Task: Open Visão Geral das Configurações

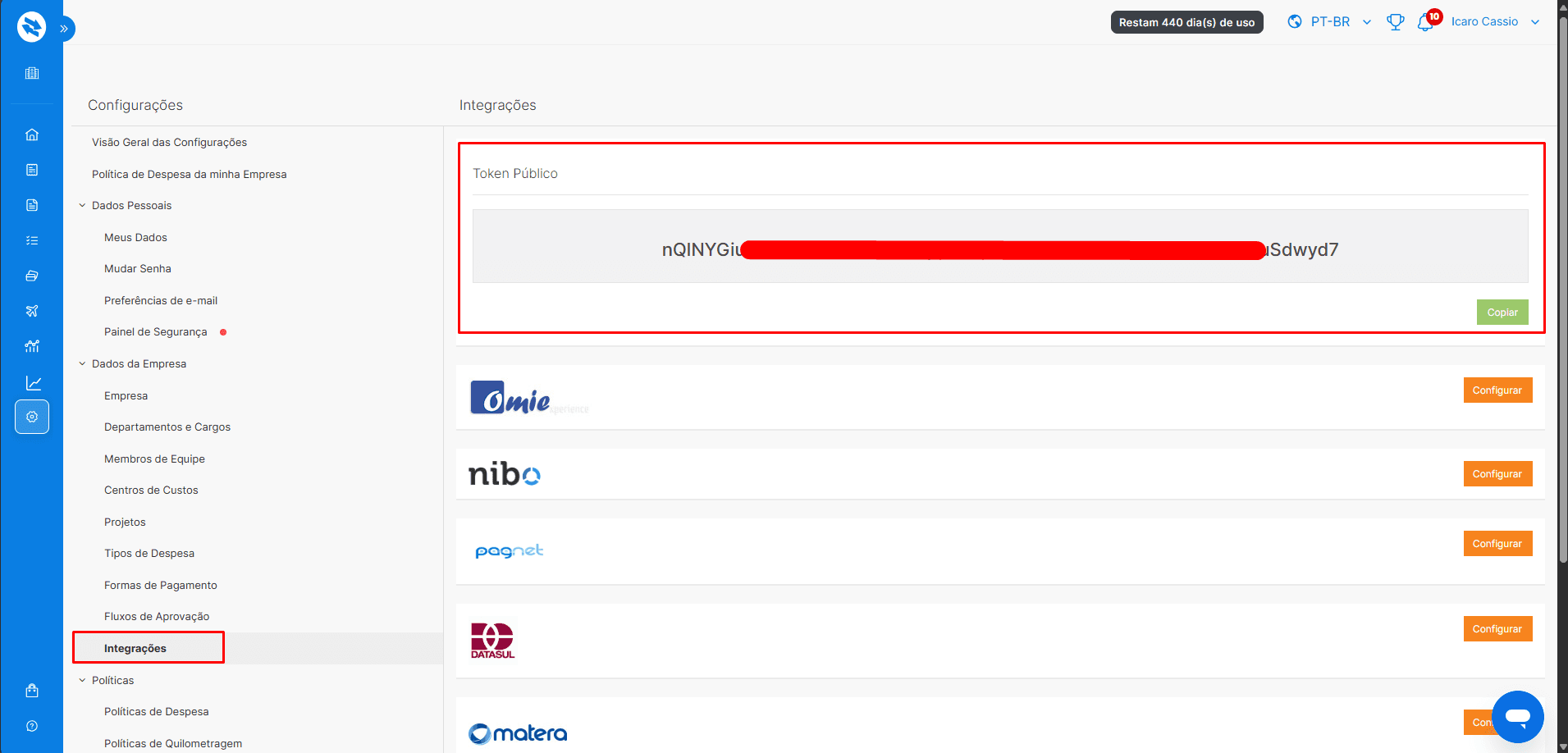Action: [169, 143]
